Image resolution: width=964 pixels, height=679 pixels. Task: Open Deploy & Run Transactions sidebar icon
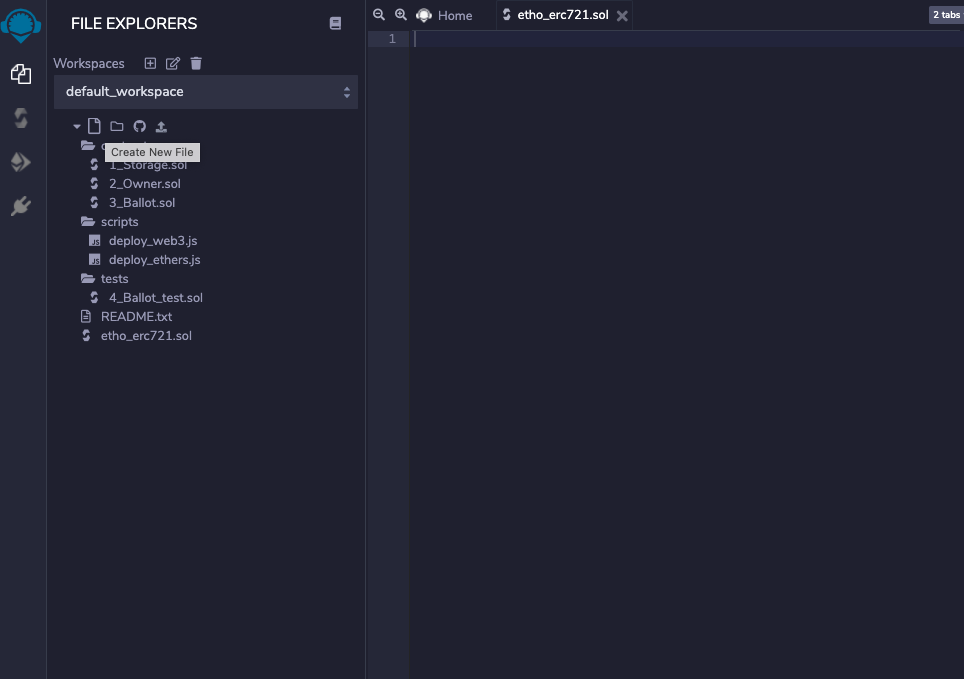(x=21, y=162)
